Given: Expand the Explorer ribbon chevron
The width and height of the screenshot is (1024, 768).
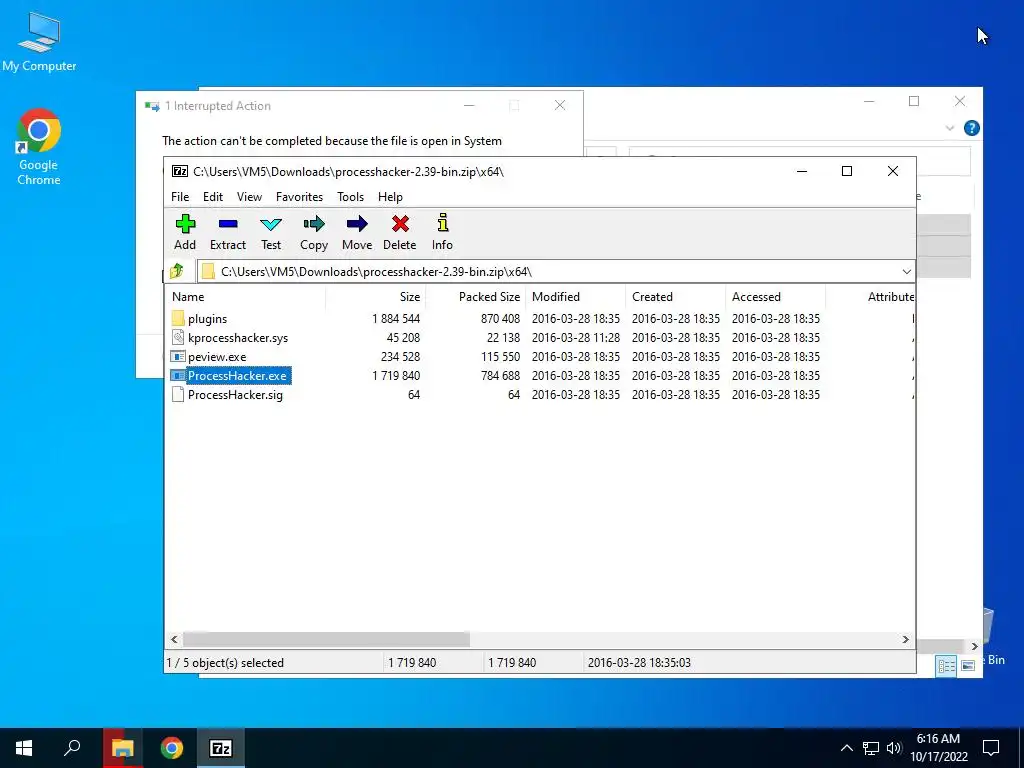Looking at the screenshot, I should 950,129.
